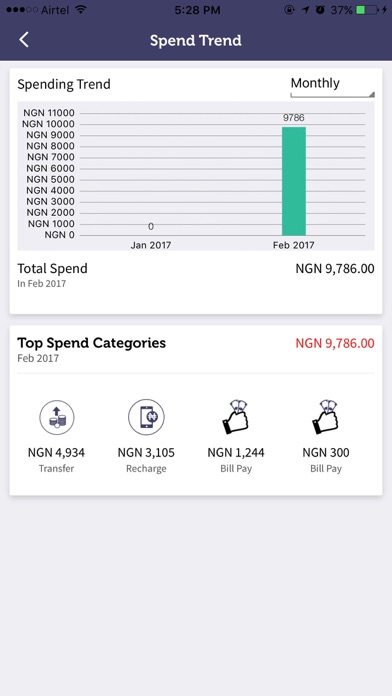Viewport: 392px width, 696px height.
Task: Tap the Feb 2017 axis label
Action: click(x=293, y=245)
